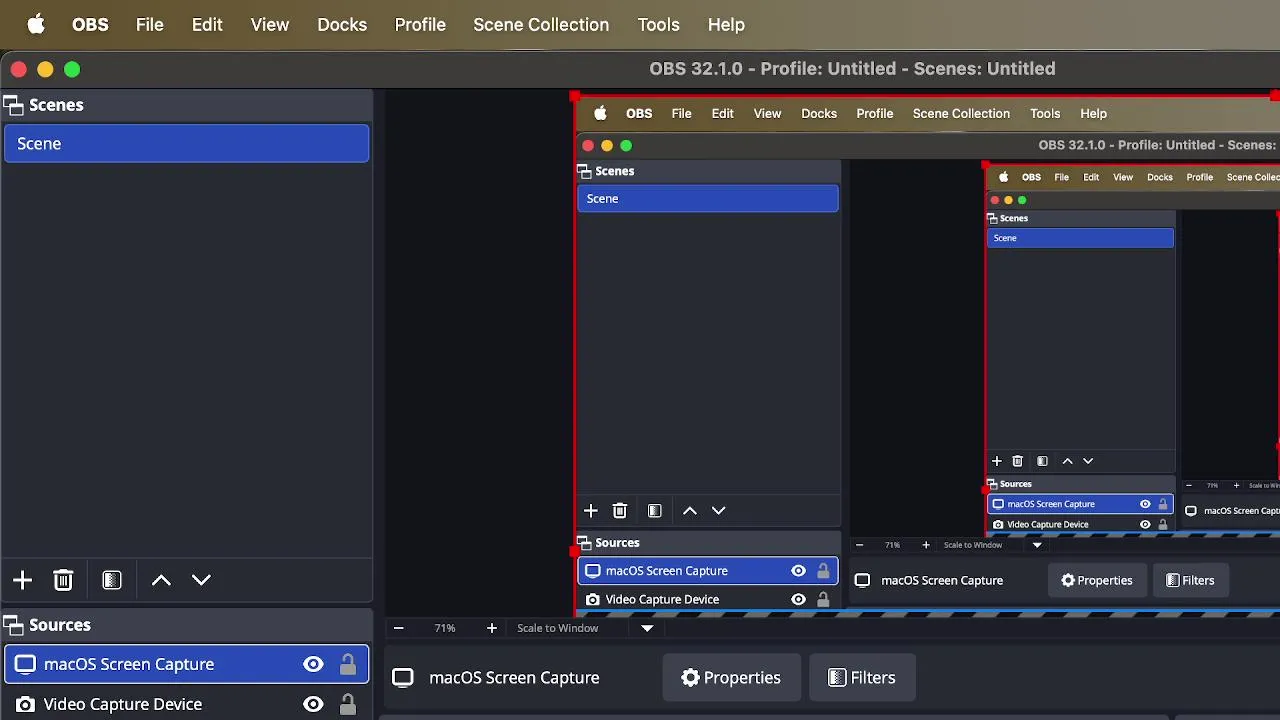Click Properties button in largest captured OBS copy
Screen dimensions: 1280x720
coord(1097,581)
